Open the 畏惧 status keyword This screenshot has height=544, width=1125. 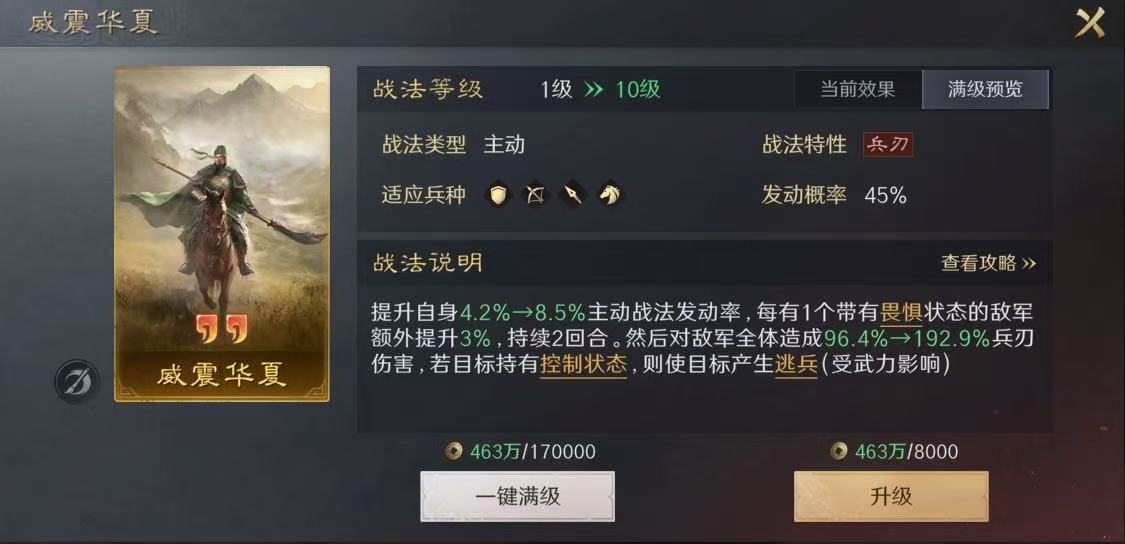click(x=900, y=313)
